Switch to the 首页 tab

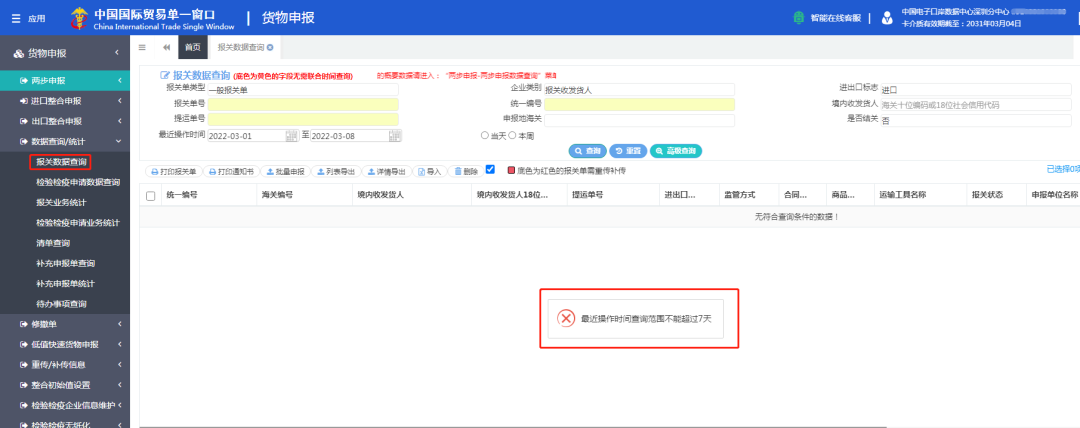[x=193, y=48]
